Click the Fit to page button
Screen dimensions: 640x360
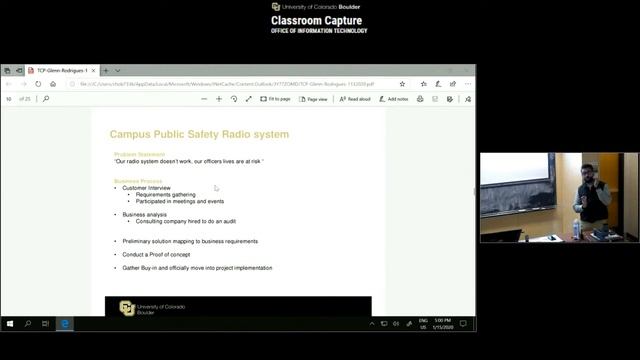pos(275,99)
